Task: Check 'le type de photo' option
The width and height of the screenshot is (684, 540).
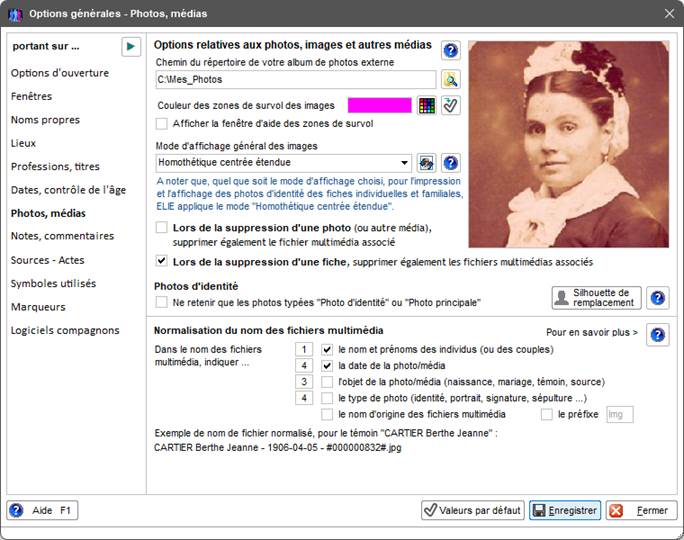Action: [327, 398]
